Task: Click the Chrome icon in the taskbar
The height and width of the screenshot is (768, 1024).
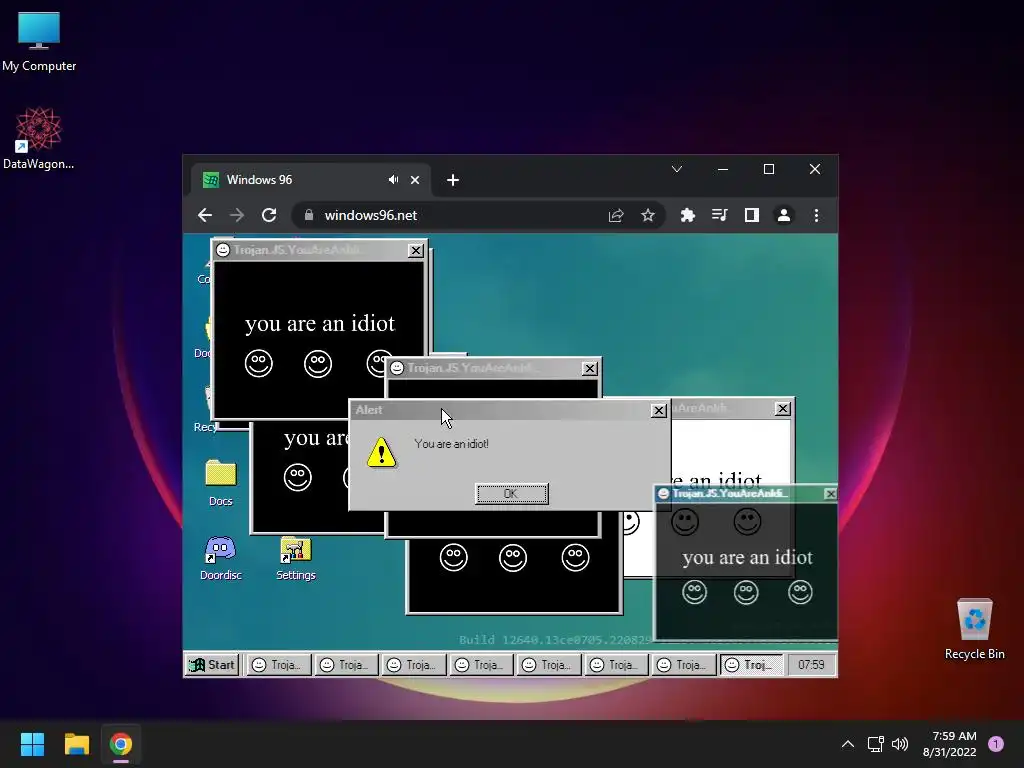Action: pos(121,744)
